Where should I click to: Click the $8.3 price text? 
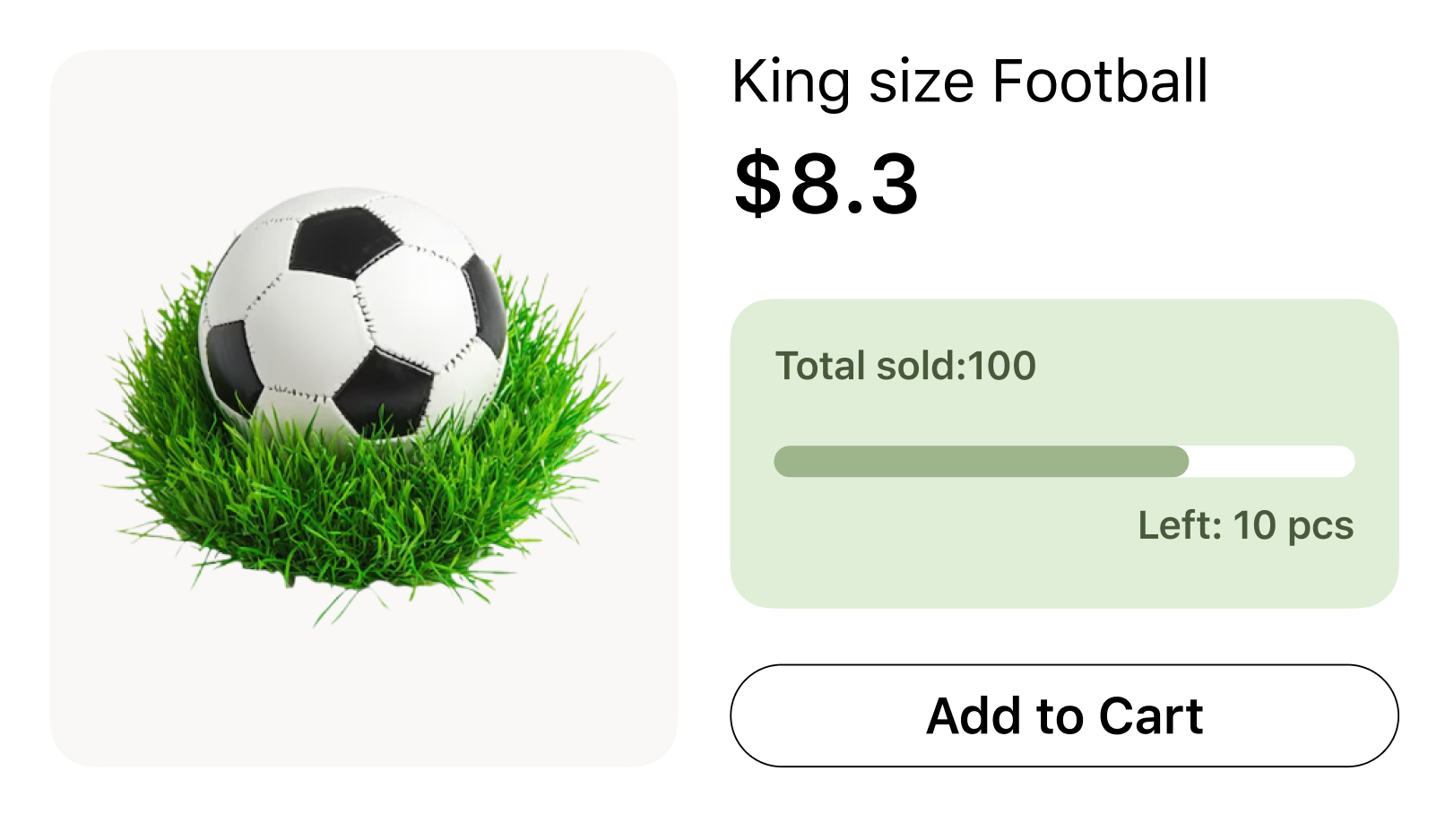pyautogui.click(x=826, y=184)
